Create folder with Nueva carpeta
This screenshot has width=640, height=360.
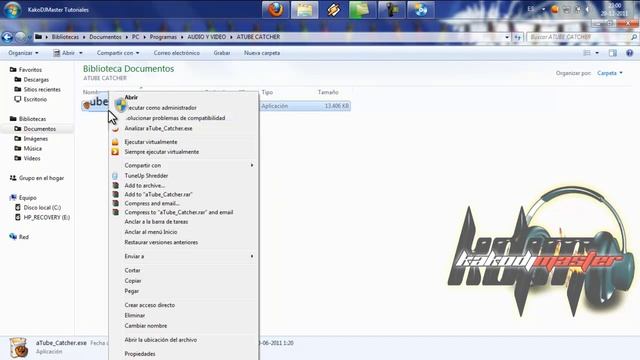(x=262, y=53)
